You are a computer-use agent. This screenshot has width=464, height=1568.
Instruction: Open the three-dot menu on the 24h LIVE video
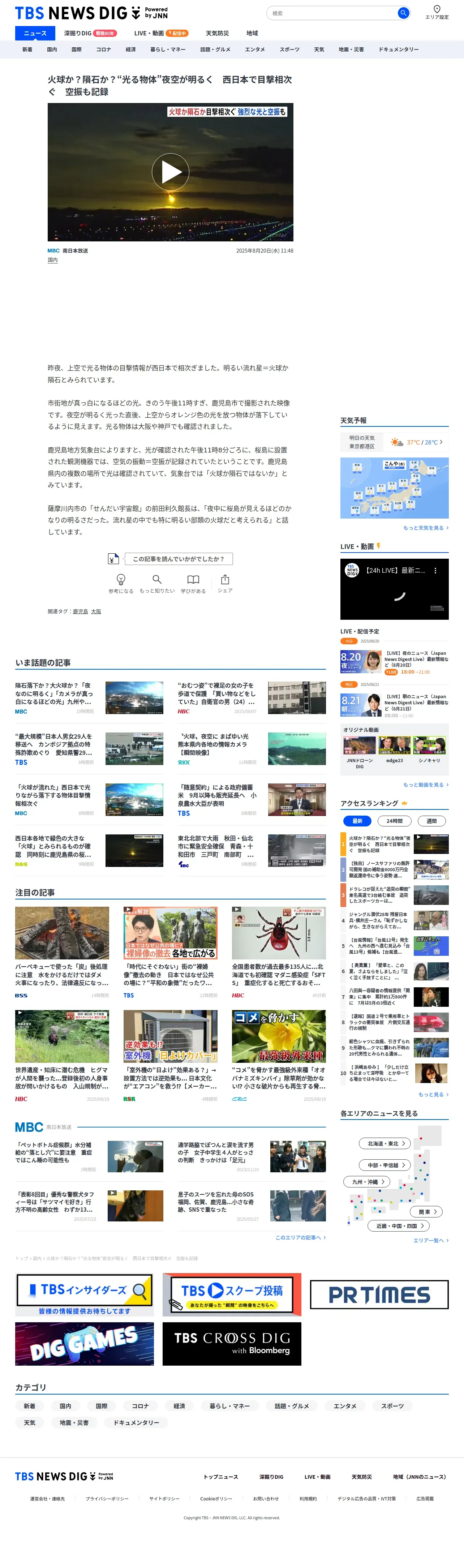tap(435, 571)
